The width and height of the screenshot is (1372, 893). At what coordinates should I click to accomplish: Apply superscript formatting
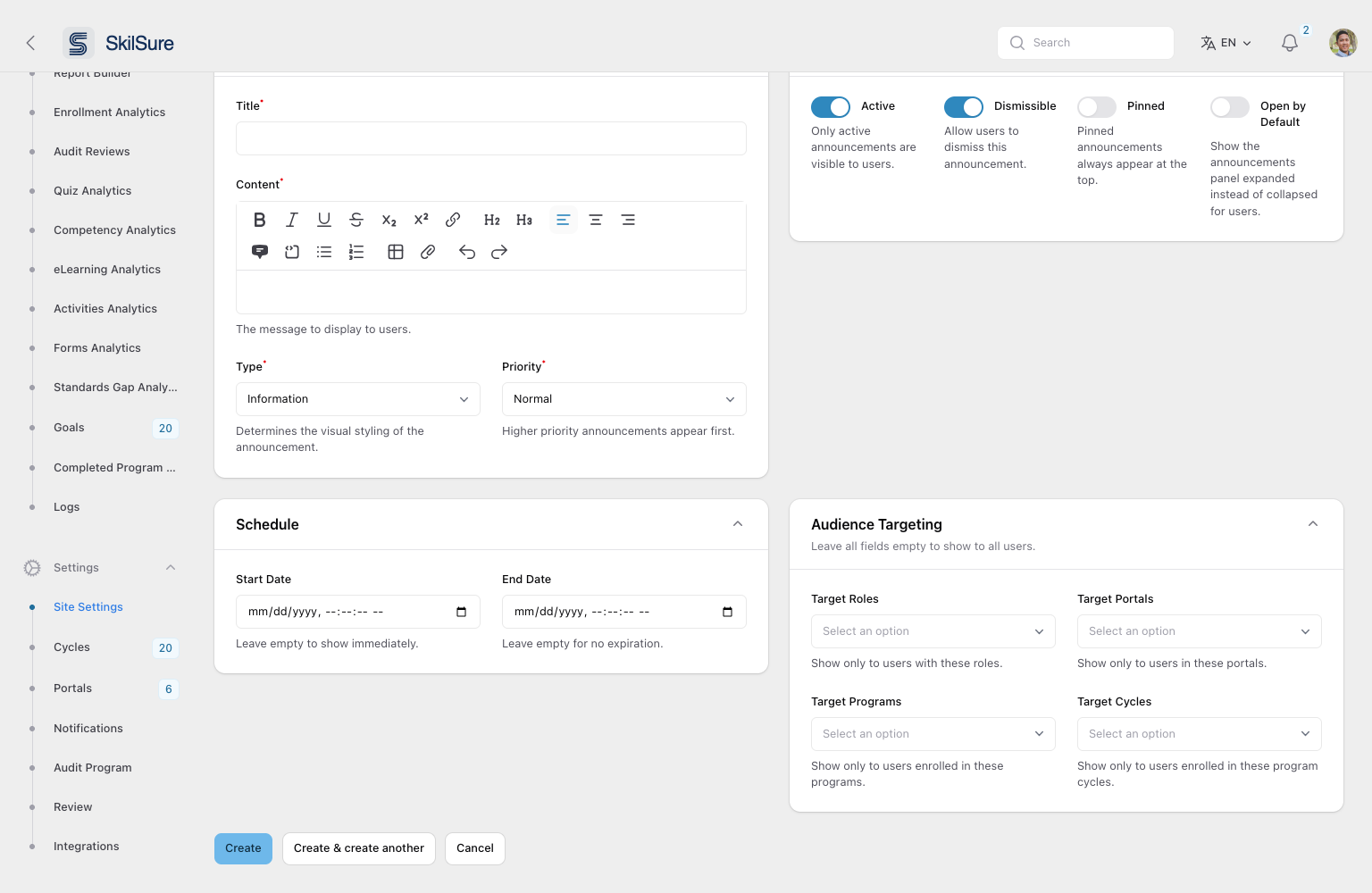(x=421, y=220)
